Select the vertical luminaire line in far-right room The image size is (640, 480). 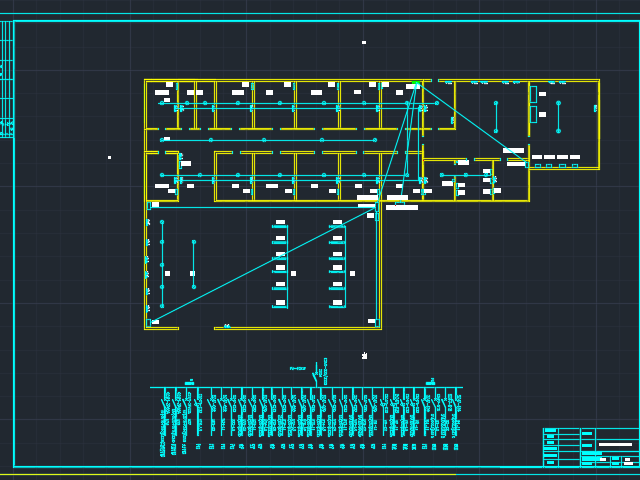[x=558, y=117]
